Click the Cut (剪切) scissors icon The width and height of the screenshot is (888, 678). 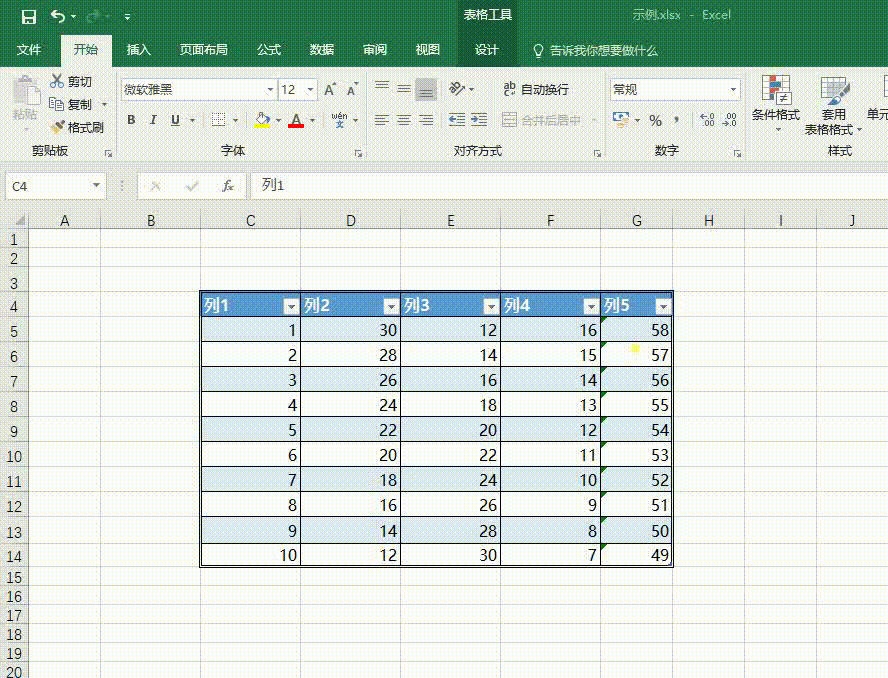(x=57, y=81)
